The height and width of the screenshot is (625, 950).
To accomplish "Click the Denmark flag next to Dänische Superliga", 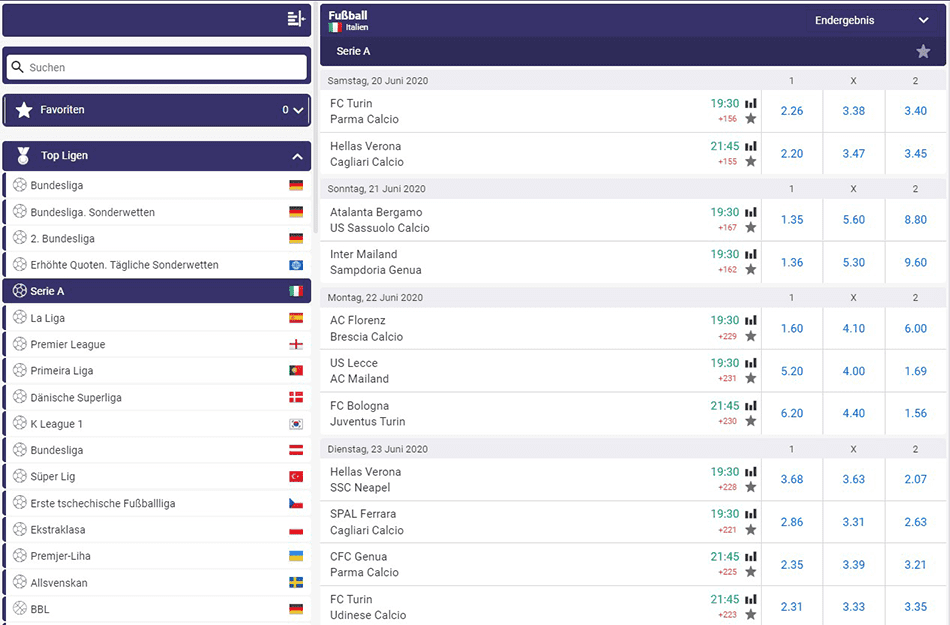I will (x=296, y=397).
